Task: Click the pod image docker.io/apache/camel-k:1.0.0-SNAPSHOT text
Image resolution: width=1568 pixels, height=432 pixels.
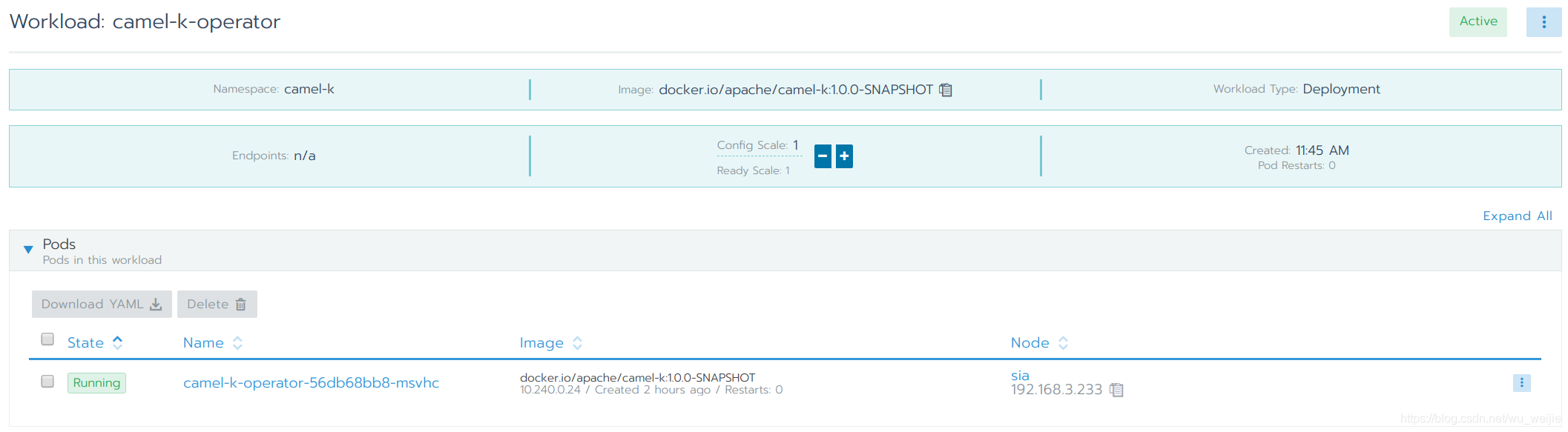Action: click(x=637, y=378)
